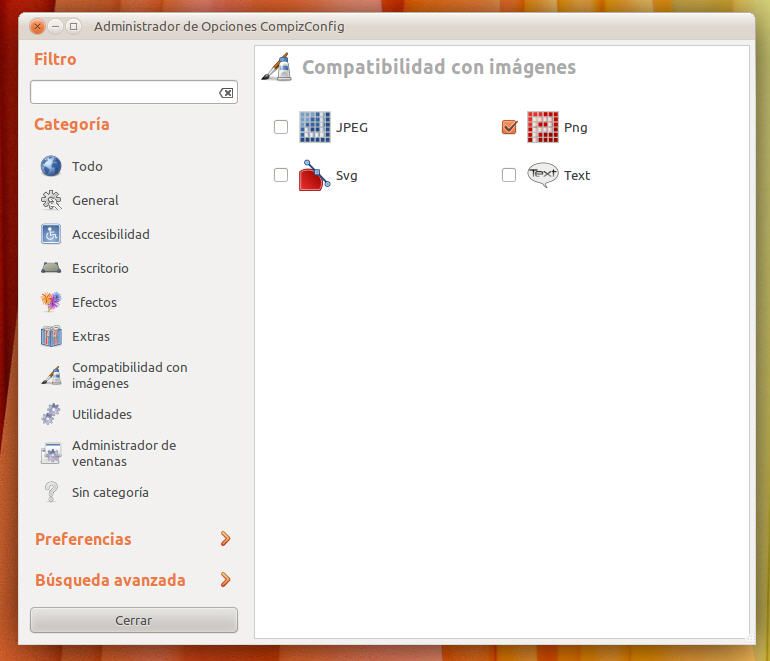Screen dimensions: 770x661
Task: Open the Text plugin speech-bubble icon
Action: tap(542, 175)
